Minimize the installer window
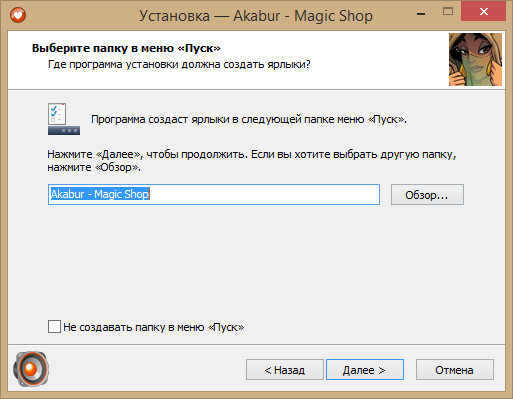Image resolution: width=513 pixels, height=399 pixels. coord(421,13)
